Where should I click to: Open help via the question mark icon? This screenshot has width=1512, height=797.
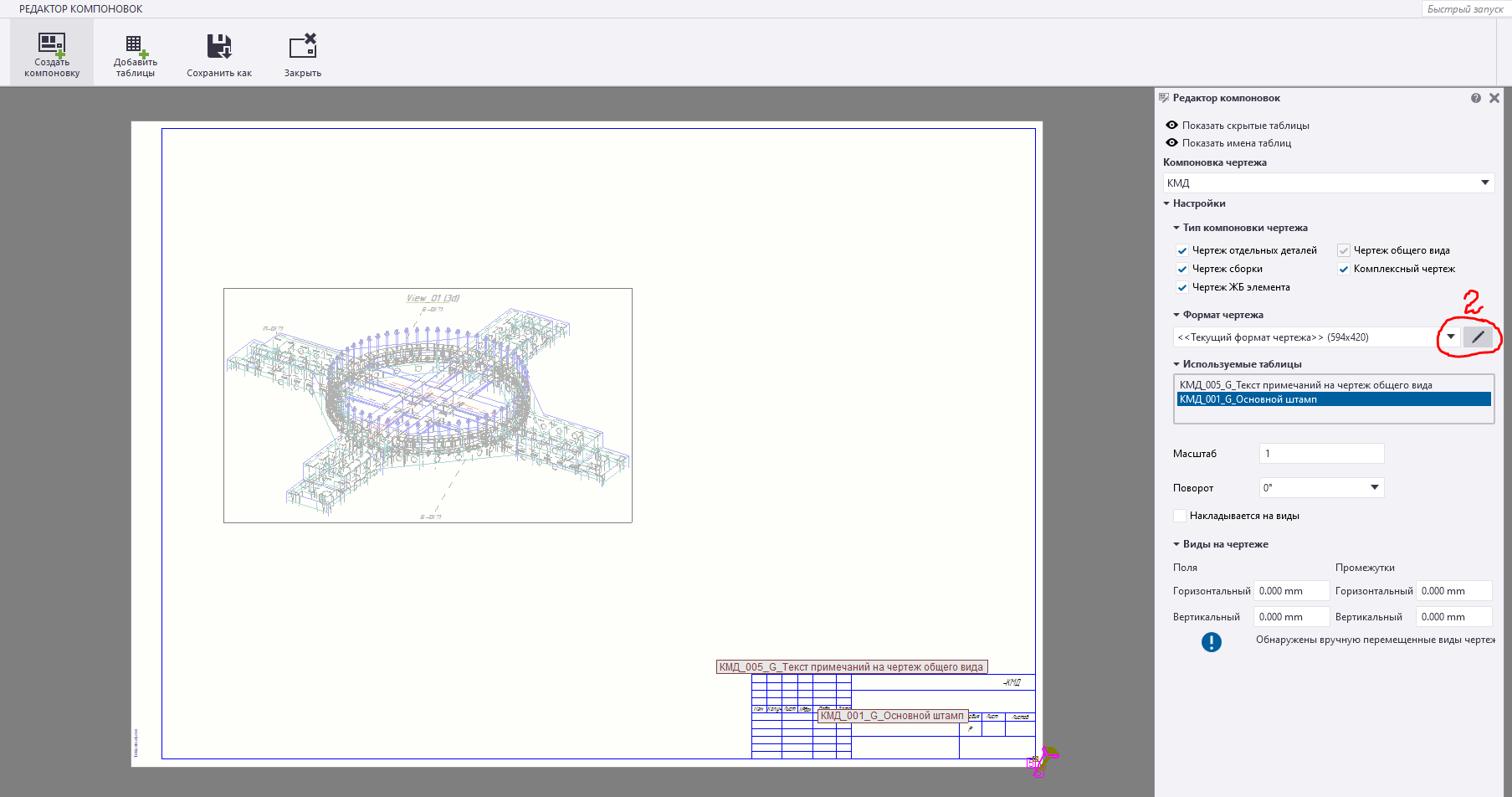pos(1476,98)
